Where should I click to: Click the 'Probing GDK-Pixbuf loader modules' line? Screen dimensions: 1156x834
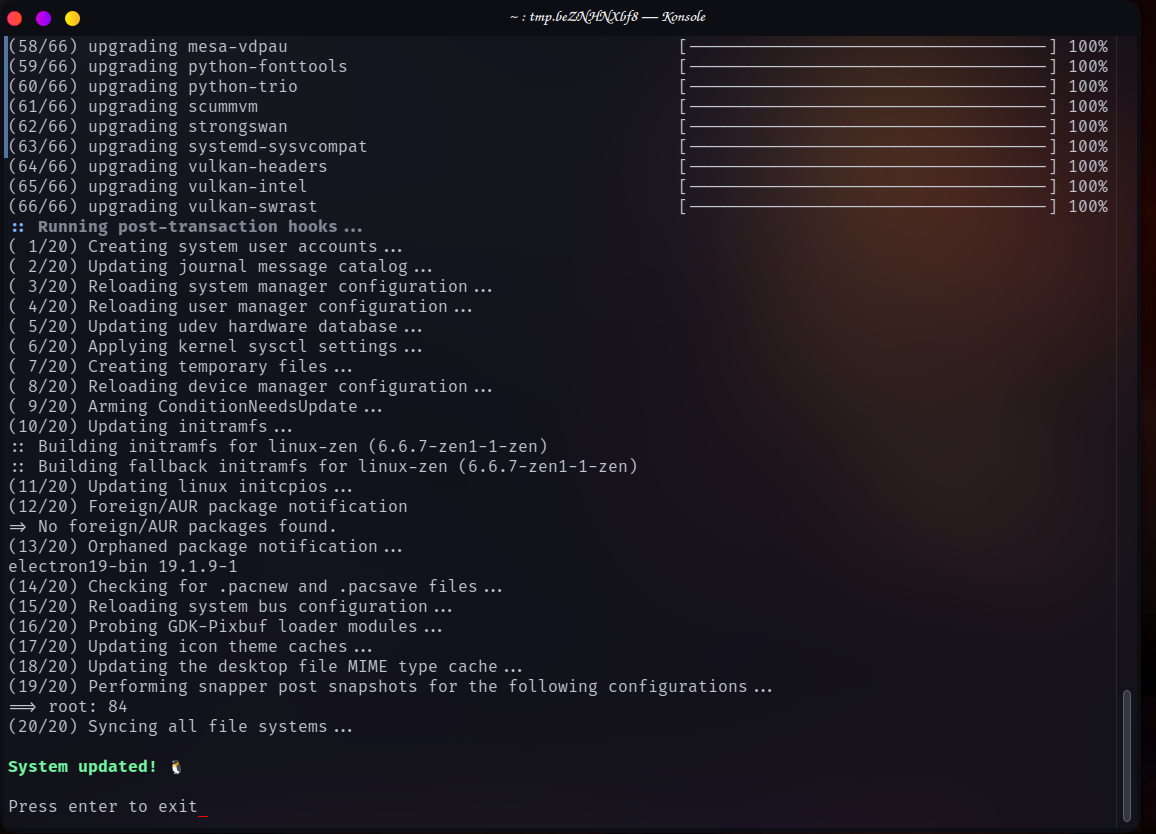coord(226,626)
